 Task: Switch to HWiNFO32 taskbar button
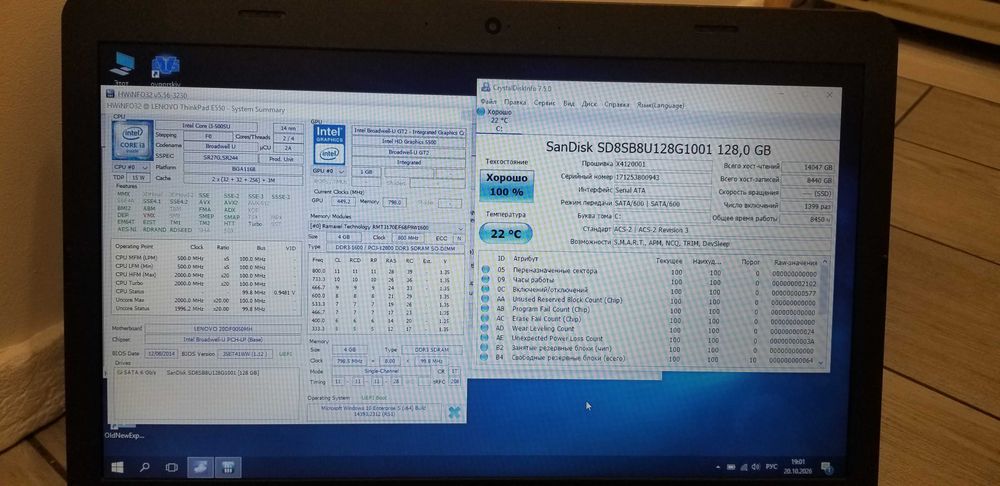point(226,468)
